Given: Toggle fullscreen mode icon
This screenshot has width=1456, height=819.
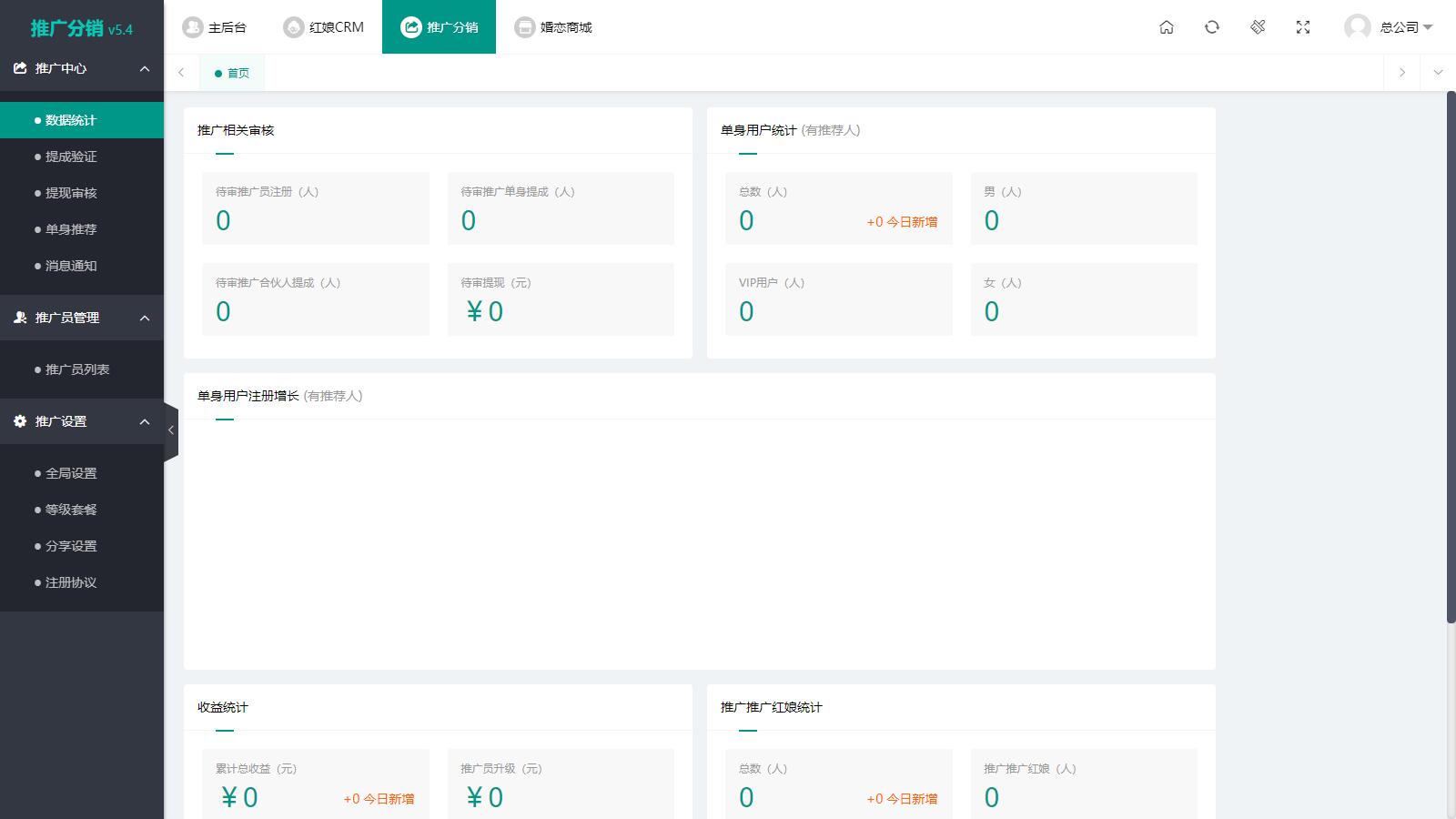Looking at the screenshot, I should point(1303,27).
